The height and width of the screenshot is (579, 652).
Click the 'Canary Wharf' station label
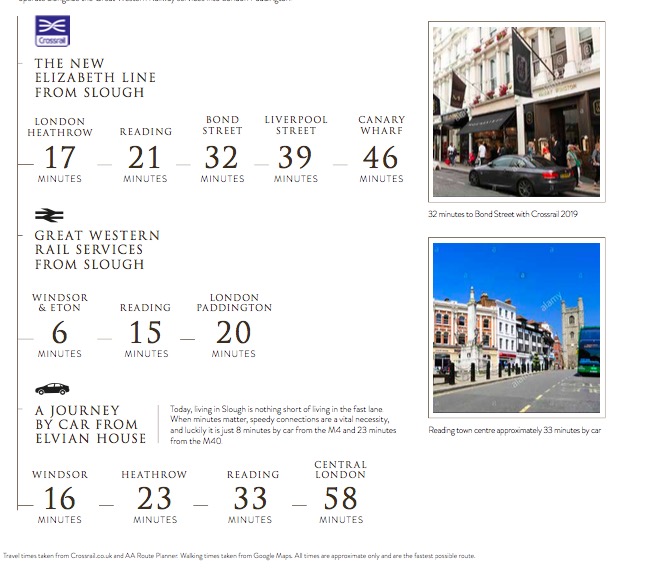tap(381, 125)
